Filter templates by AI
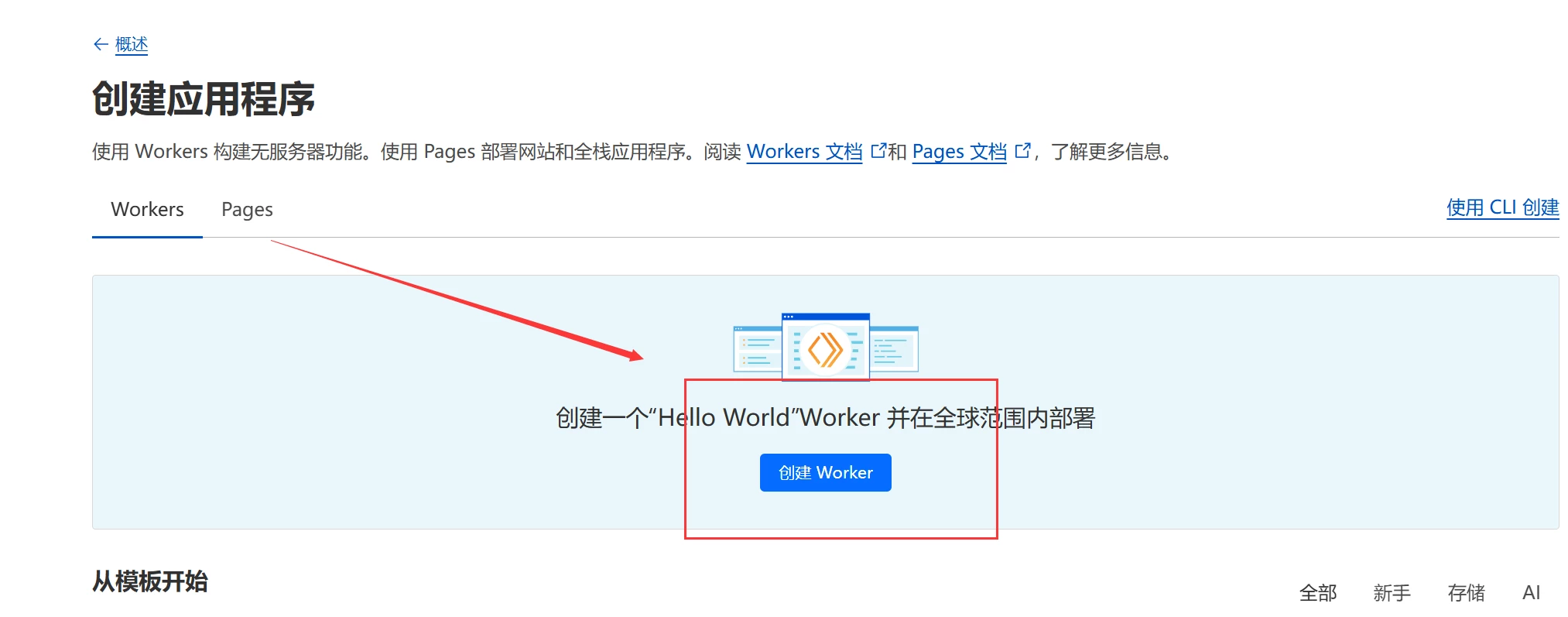 (1531, 593)
